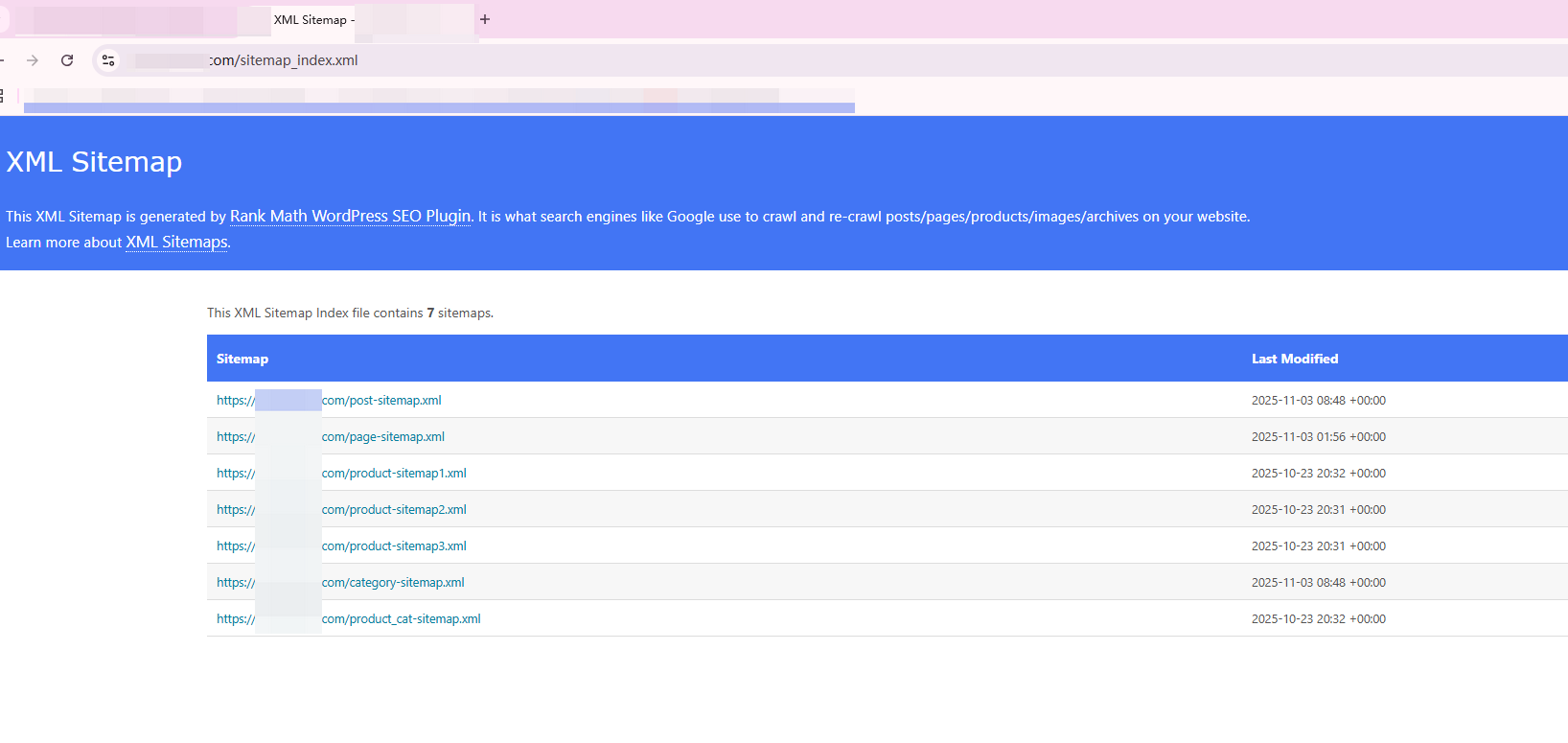This screenshot has height=743, width=1568.
Task: Open the category-sitemap.xml link
Action: [393, 583]
